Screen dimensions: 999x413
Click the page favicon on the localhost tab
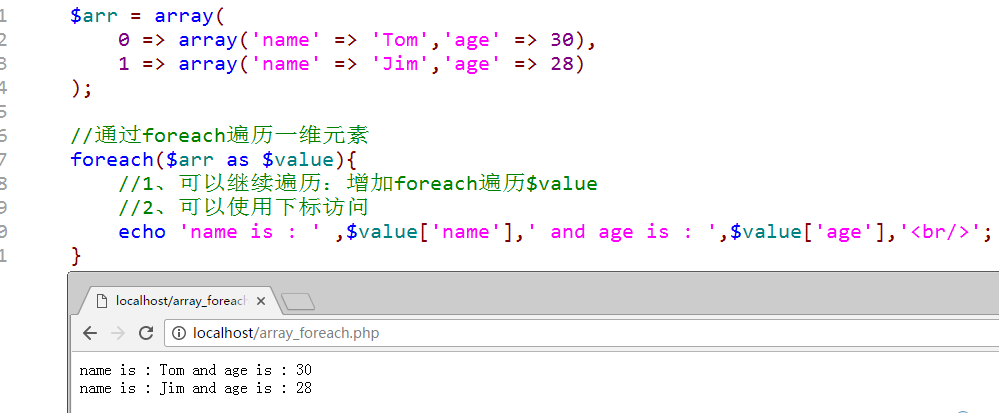(100, 300)
